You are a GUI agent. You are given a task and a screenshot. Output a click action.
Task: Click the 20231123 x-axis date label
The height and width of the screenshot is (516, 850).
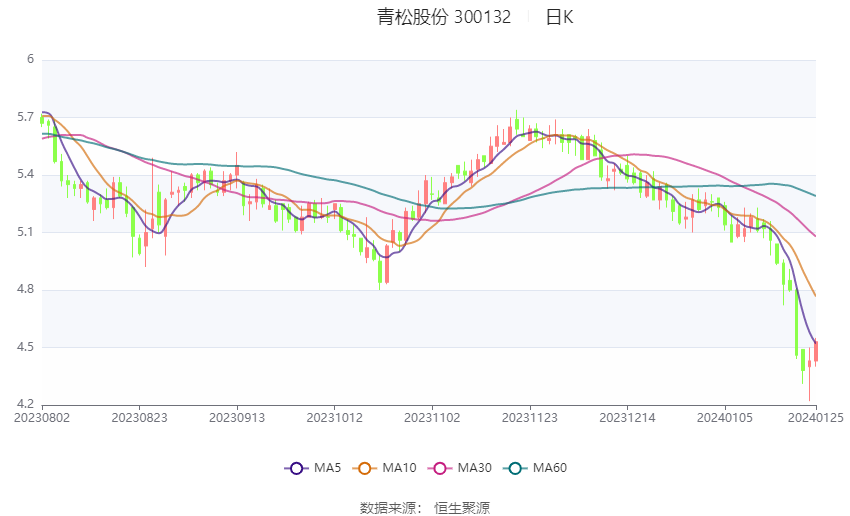(530, 418)
